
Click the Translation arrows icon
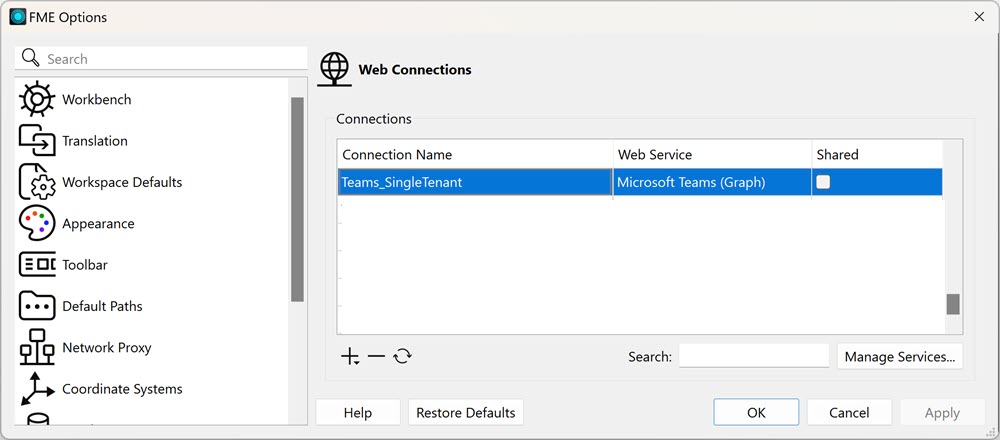pos(37,141)
